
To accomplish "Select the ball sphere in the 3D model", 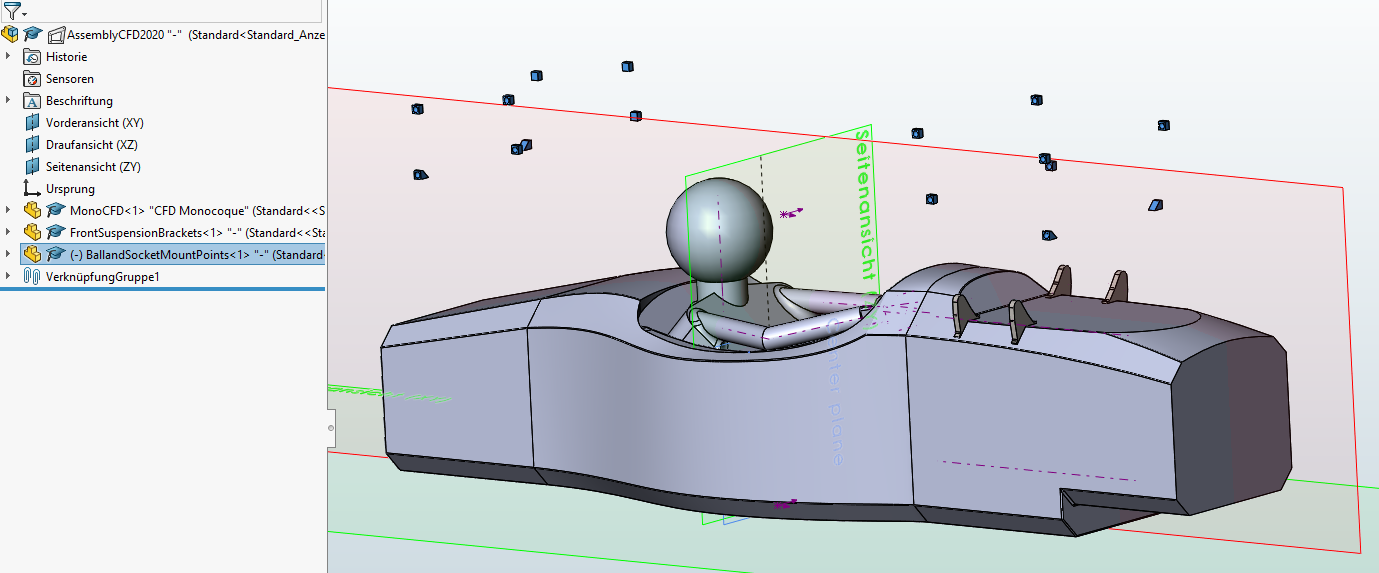I will pyautogui.click(x=720, y=229).
